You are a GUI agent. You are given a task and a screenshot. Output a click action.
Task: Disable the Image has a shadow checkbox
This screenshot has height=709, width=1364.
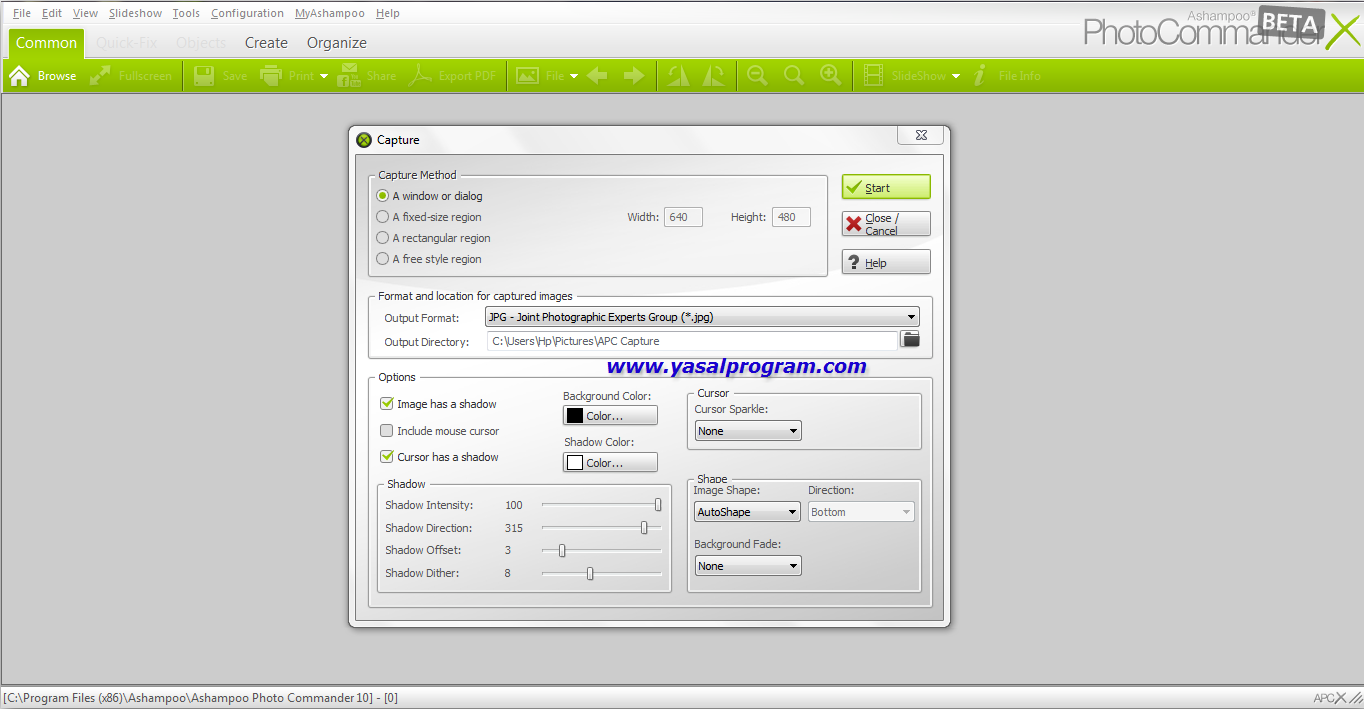pos(386,404)
